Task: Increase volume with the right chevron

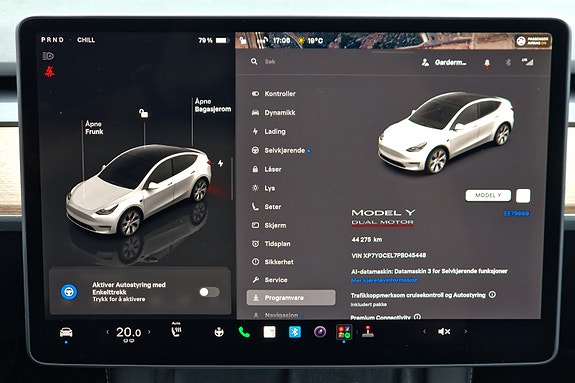Action: 466,332
